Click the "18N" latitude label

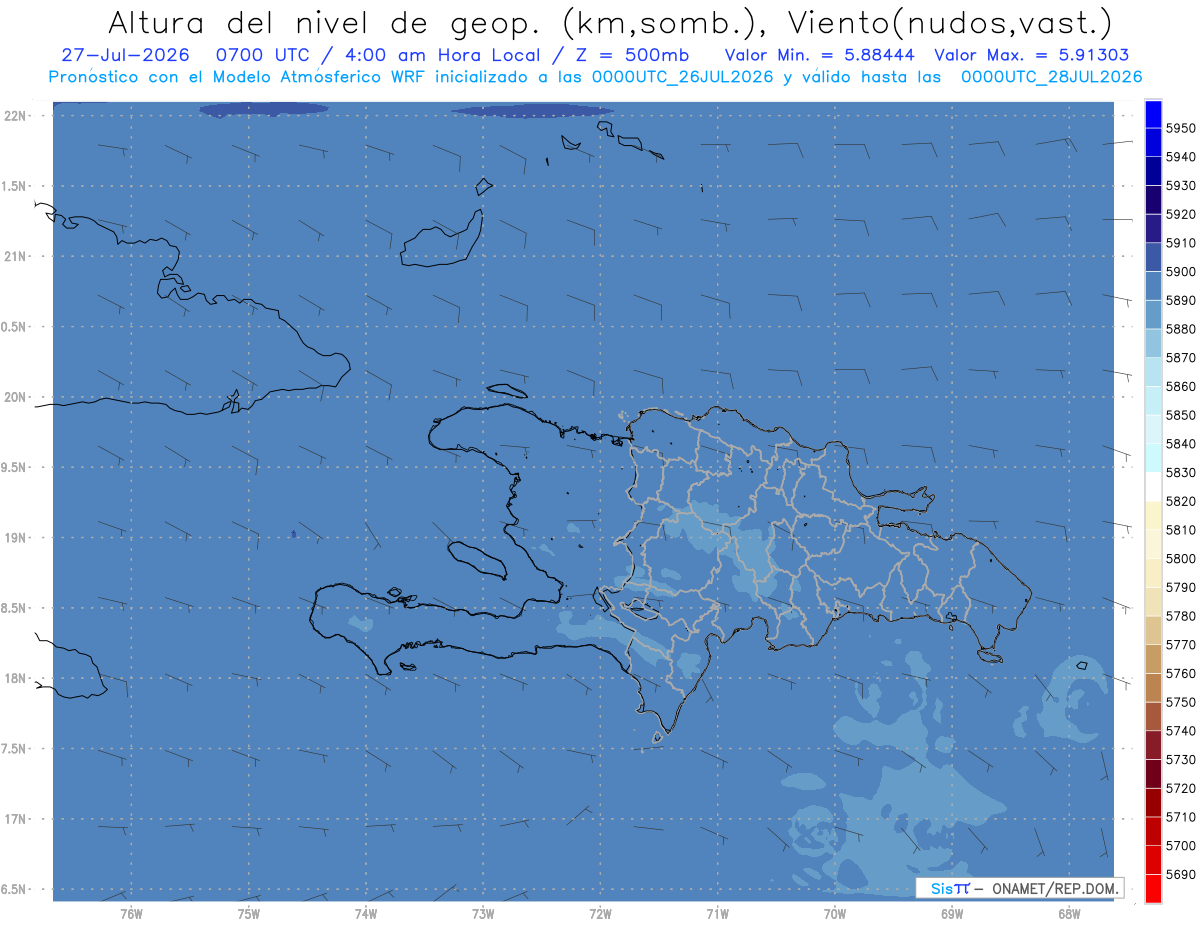pyautogui.click(x=16, y=678)
